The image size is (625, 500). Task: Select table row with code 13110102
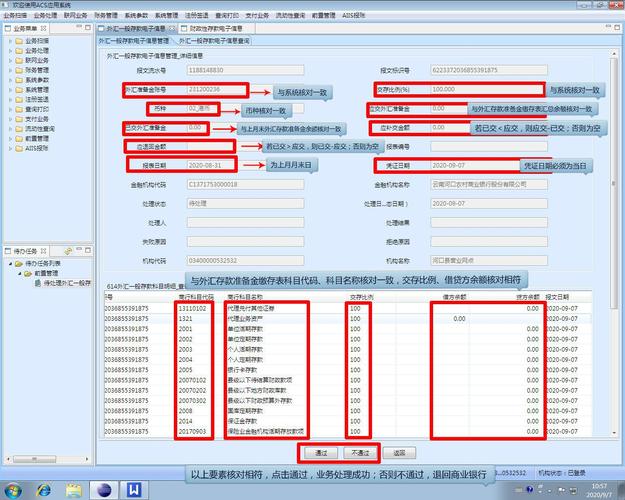348,309
